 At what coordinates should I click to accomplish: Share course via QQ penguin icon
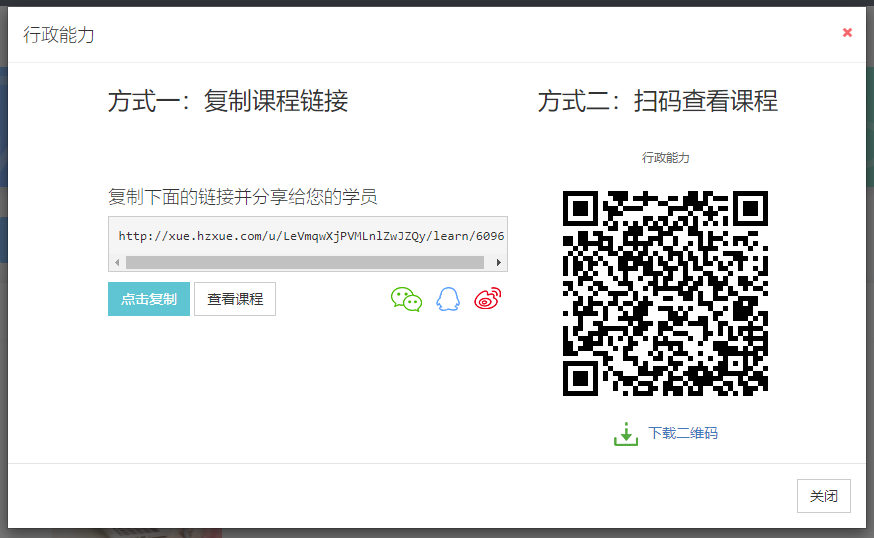click(x=448, y=299)
